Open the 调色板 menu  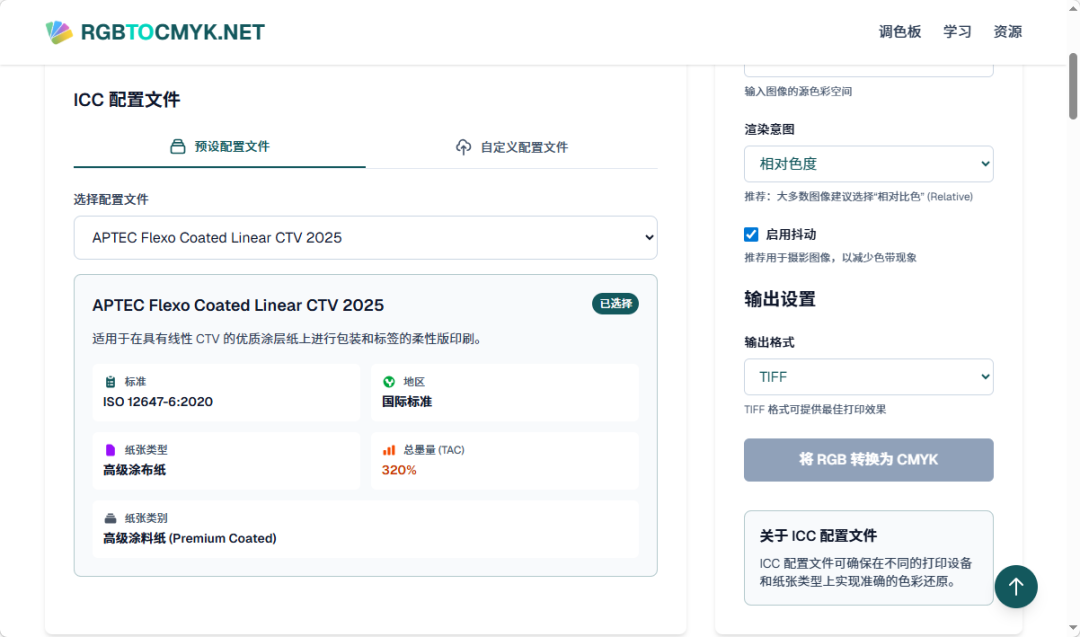899,31
